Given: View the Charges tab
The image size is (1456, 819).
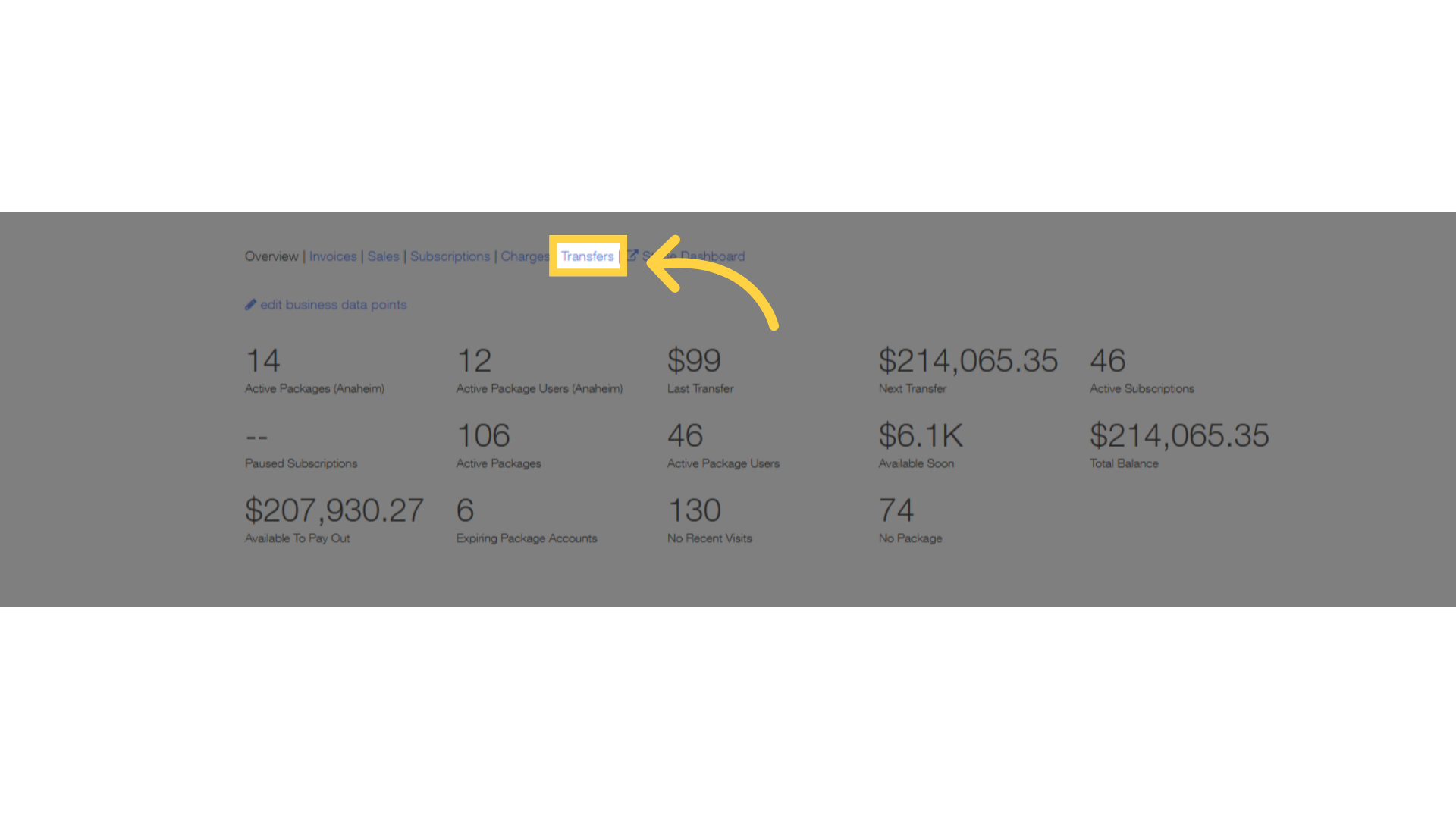Looking at the screenshot, I should click(525, 256).
